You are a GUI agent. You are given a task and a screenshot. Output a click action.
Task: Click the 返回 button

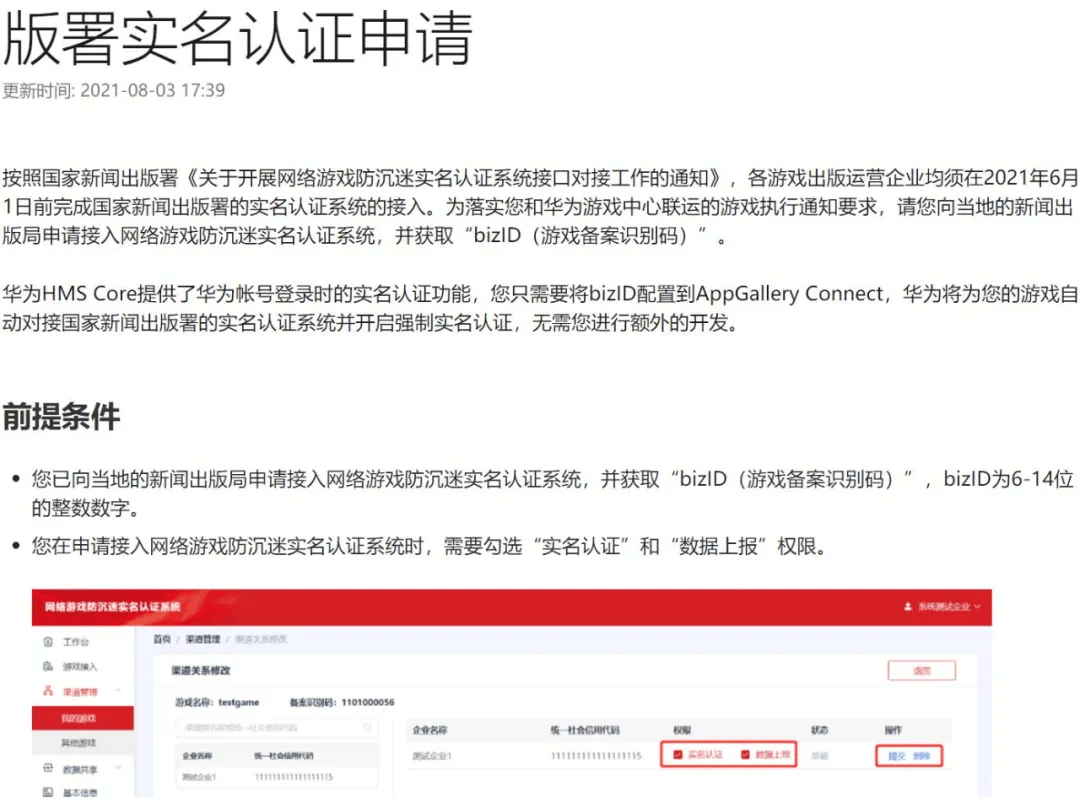(922, 671)
